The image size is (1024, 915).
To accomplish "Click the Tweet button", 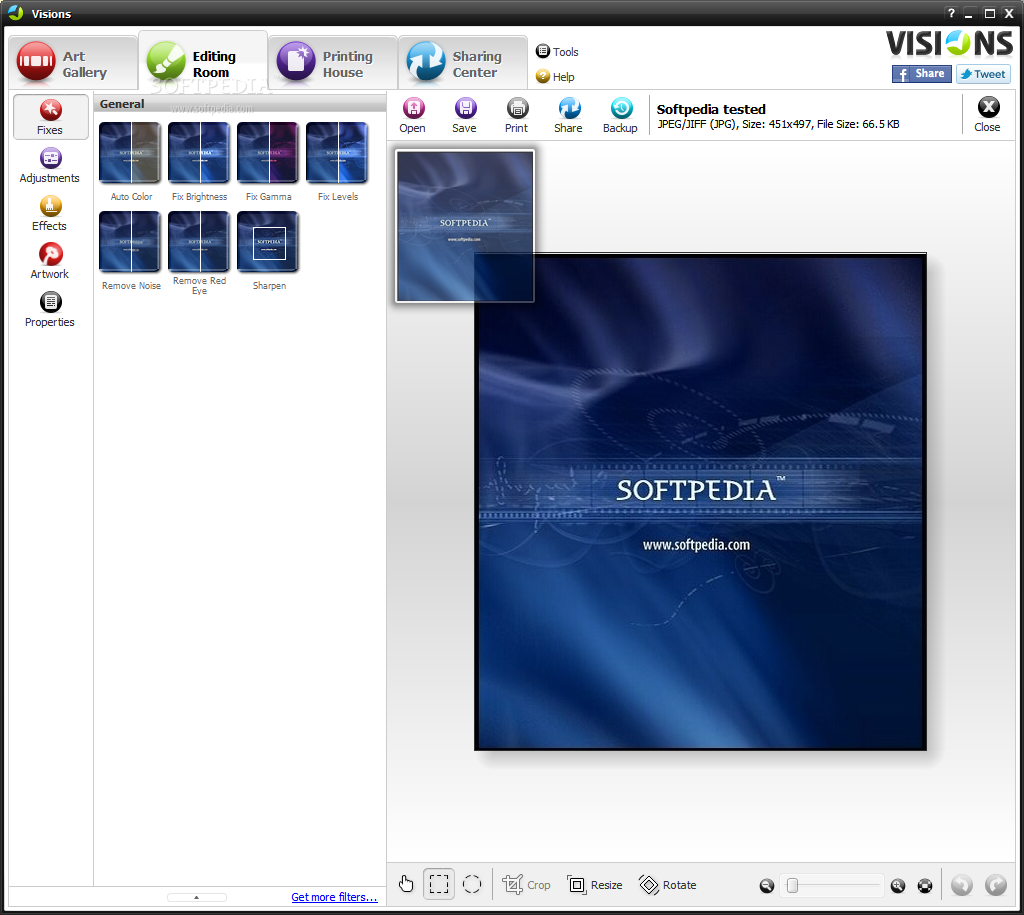I will pos(983,74).
